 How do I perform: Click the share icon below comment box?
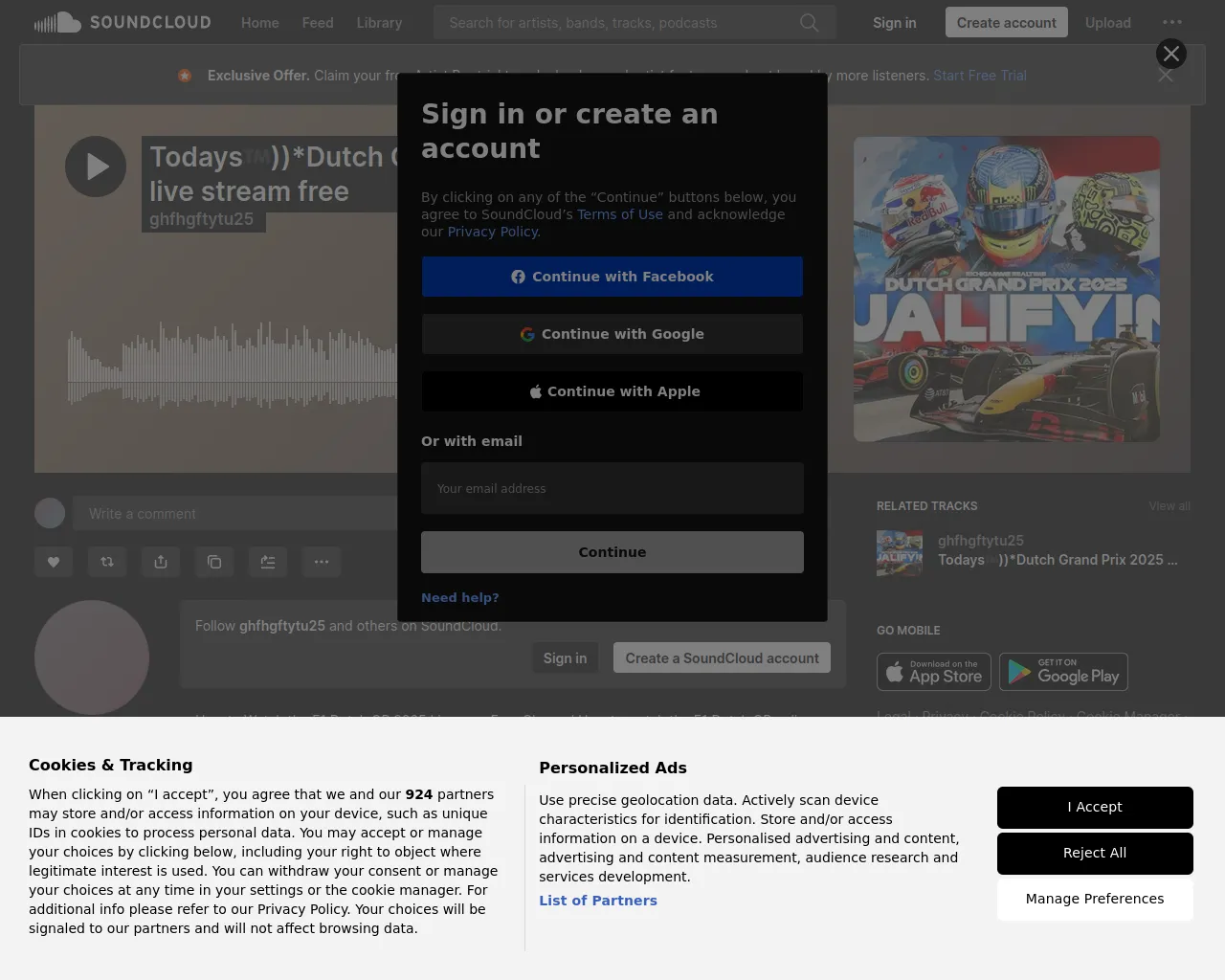(161, 562)
